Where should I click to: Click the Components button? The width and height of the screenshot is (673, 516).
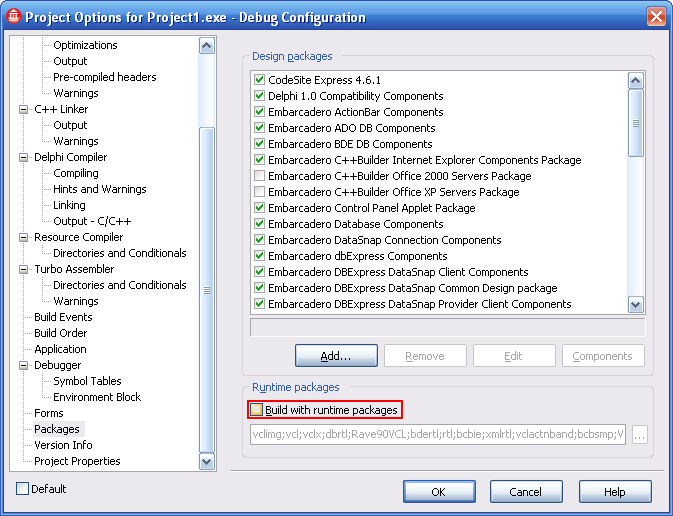603,356
